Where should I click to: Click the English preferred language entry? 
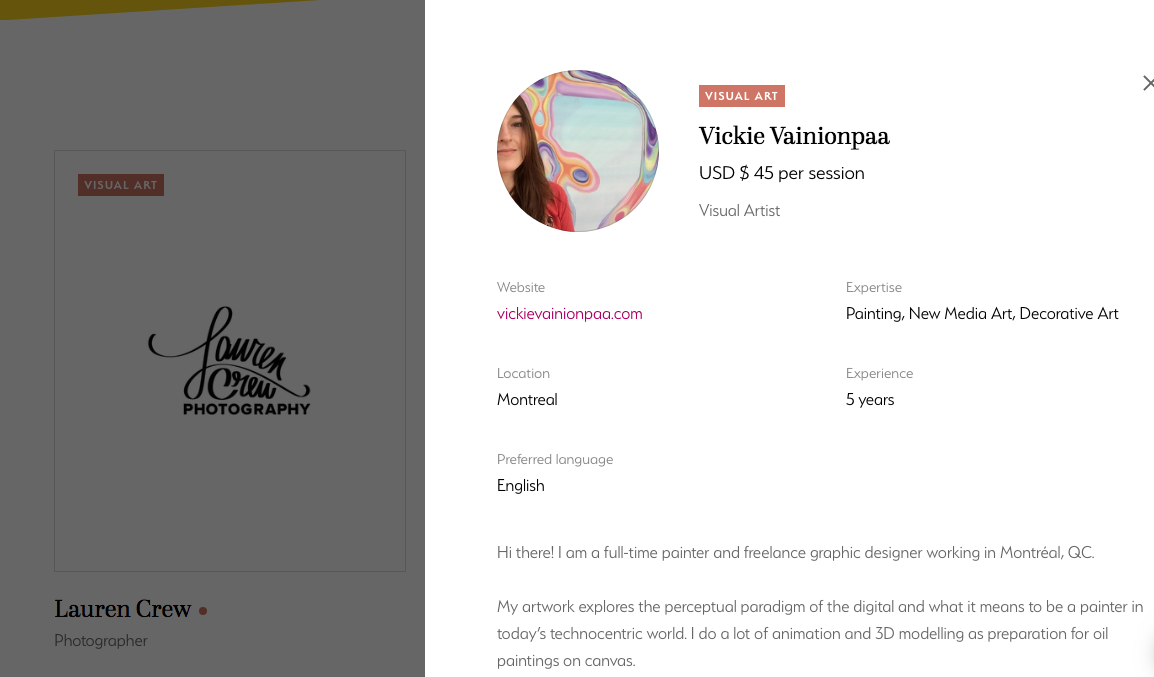520,485
